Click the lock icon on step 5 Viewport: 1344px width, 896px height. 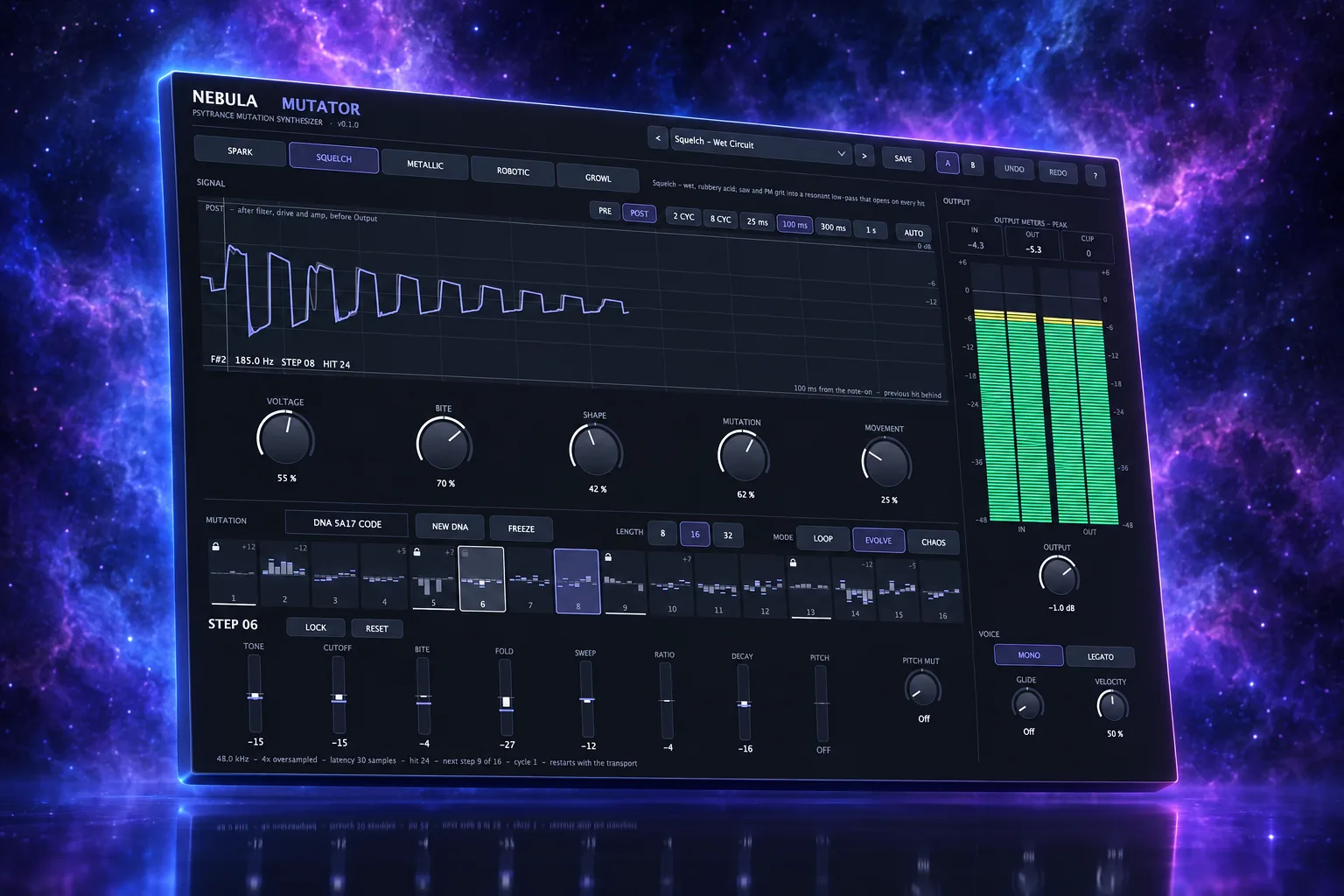(417, 552)
